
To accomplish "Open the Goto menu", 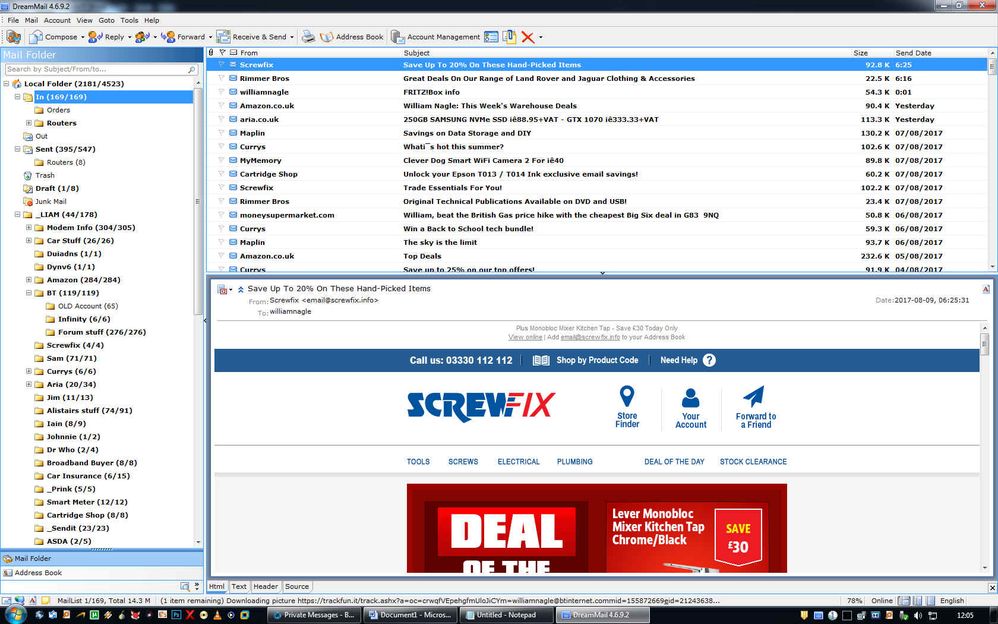I will (106, 20).
